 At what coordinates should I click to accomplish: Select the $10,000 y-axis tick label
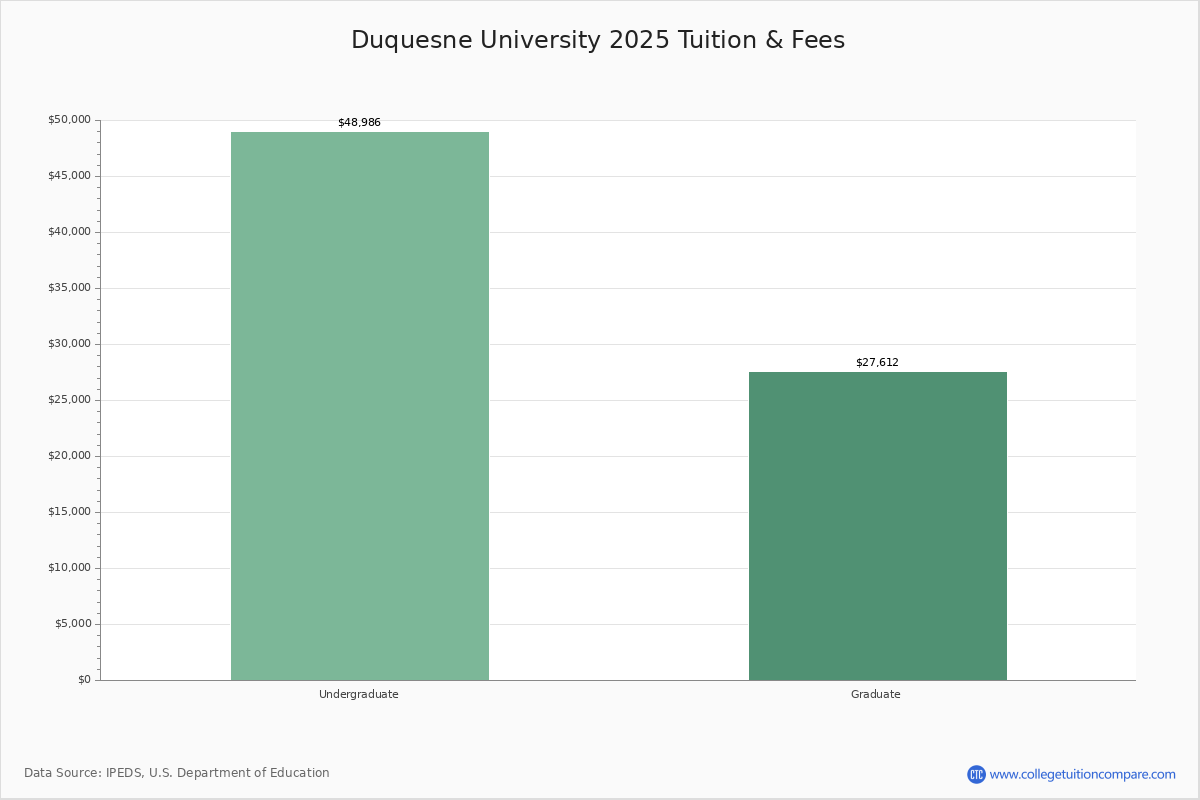pos(69,568)
